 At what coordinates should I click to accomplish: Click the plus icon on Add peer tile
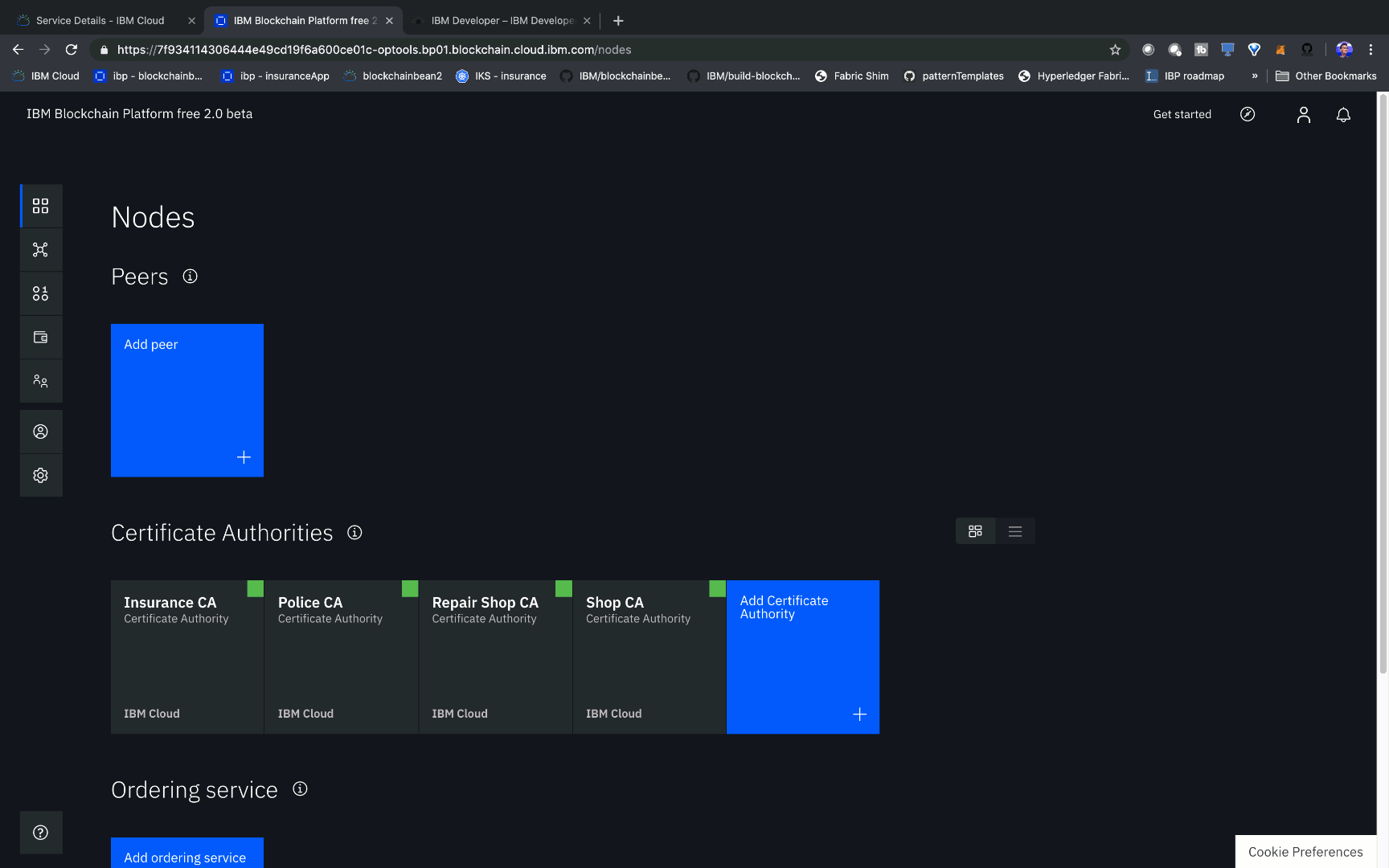tap(244, 457)
